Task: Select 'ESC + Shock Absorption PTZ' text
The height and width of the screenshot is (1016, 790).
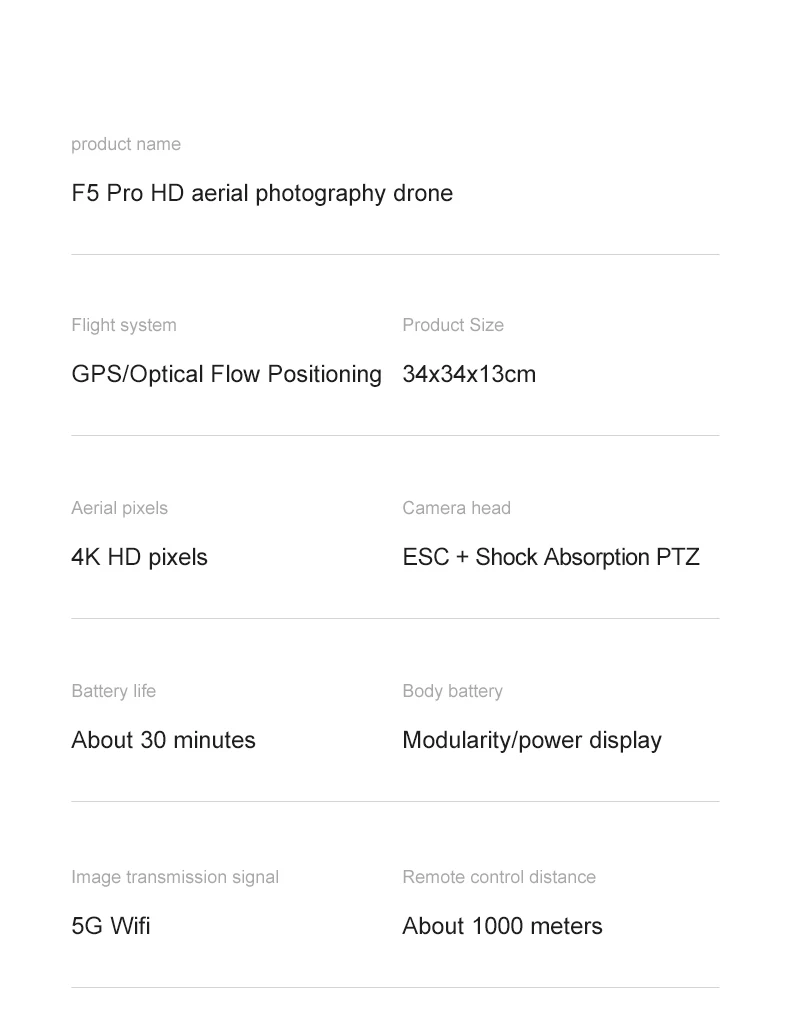Action: 551,557
